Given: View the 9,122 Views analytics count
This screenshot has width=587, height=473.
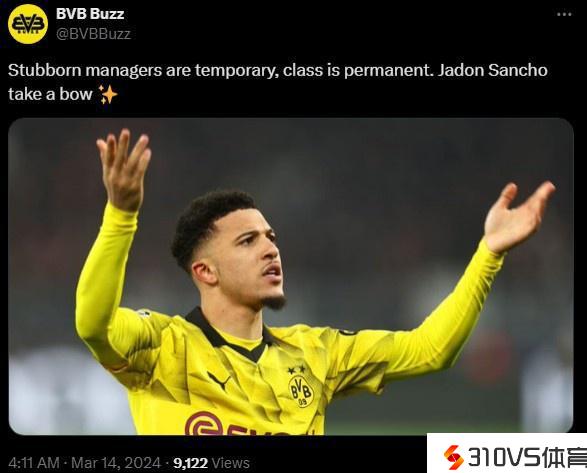Looking at the screenshot, I should pyautogui.click(x=211, y=463).
